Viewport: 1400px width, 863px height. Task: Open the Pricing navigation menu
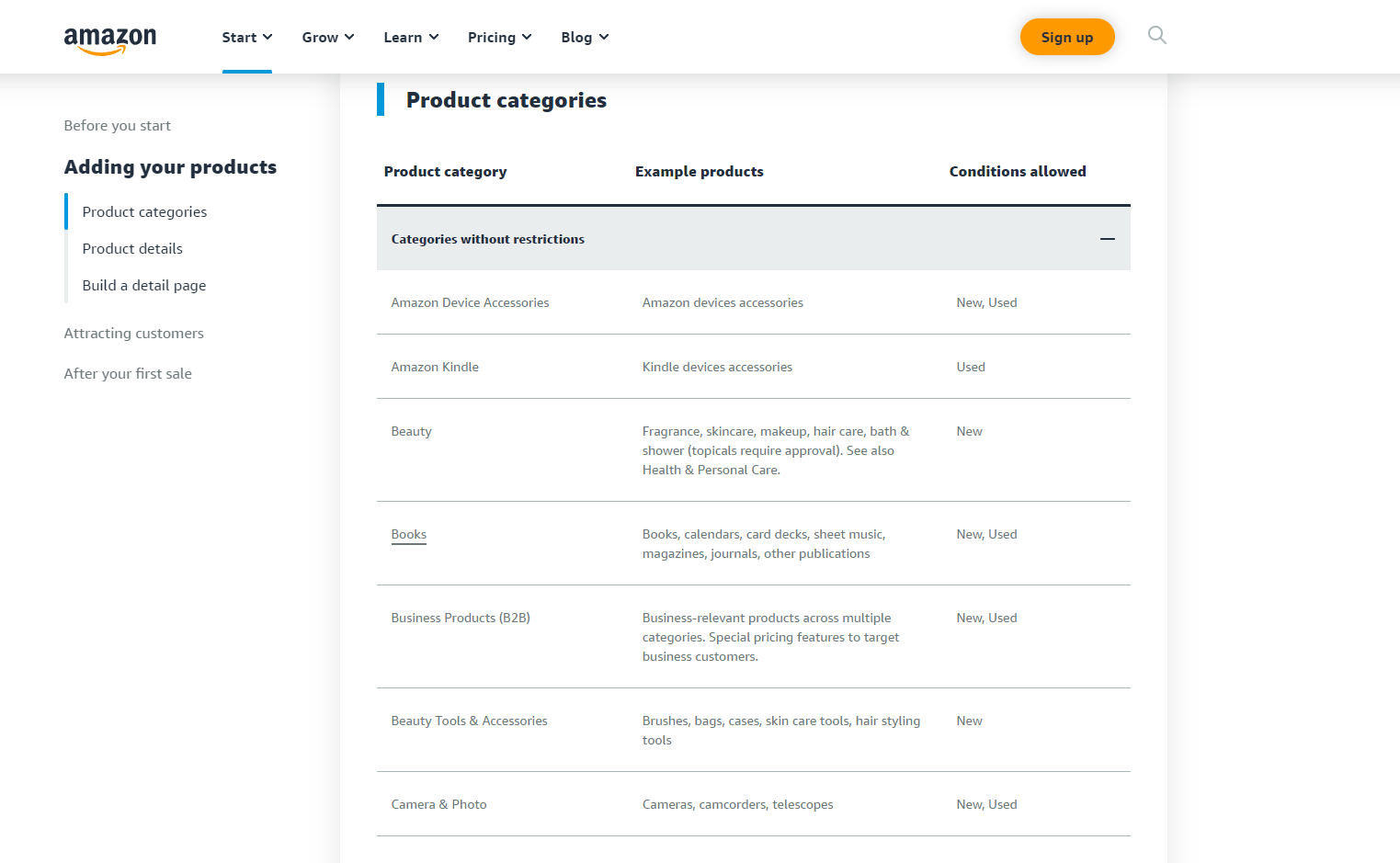(x=499, y=38)
